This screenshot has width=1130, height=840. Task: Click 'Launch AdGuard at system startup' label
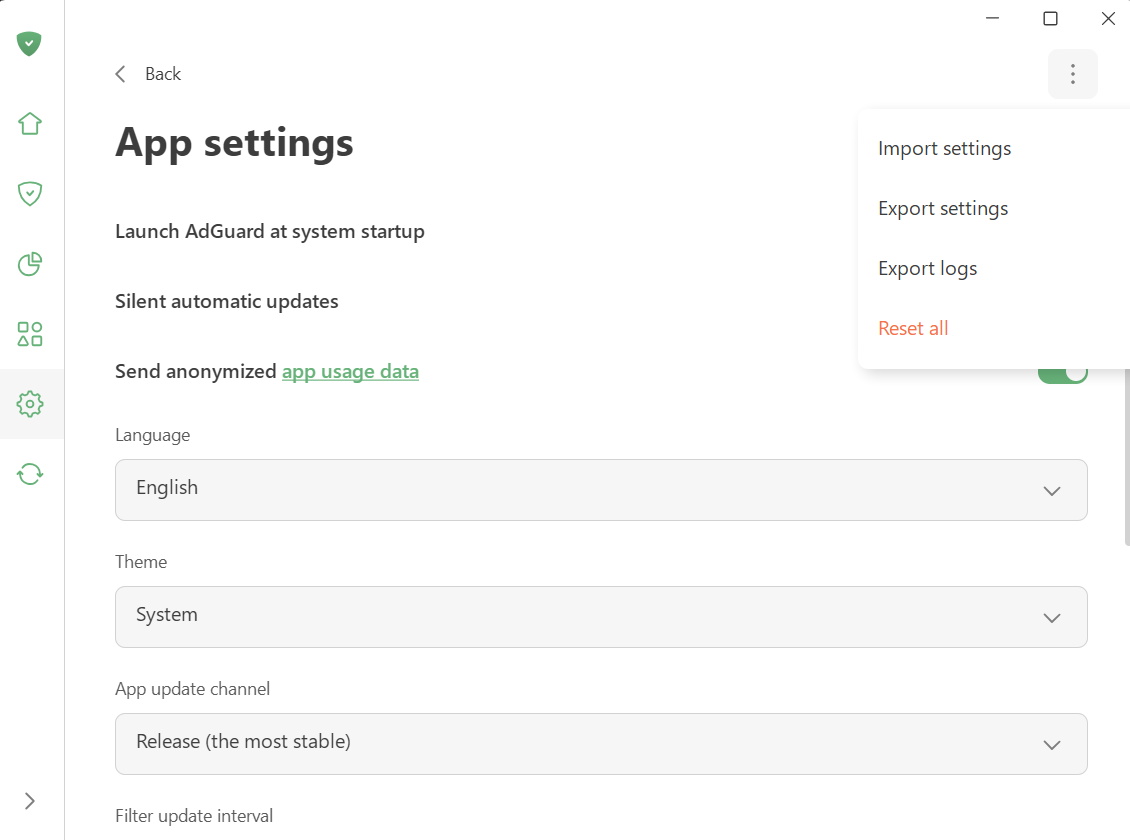pos(270,231)
